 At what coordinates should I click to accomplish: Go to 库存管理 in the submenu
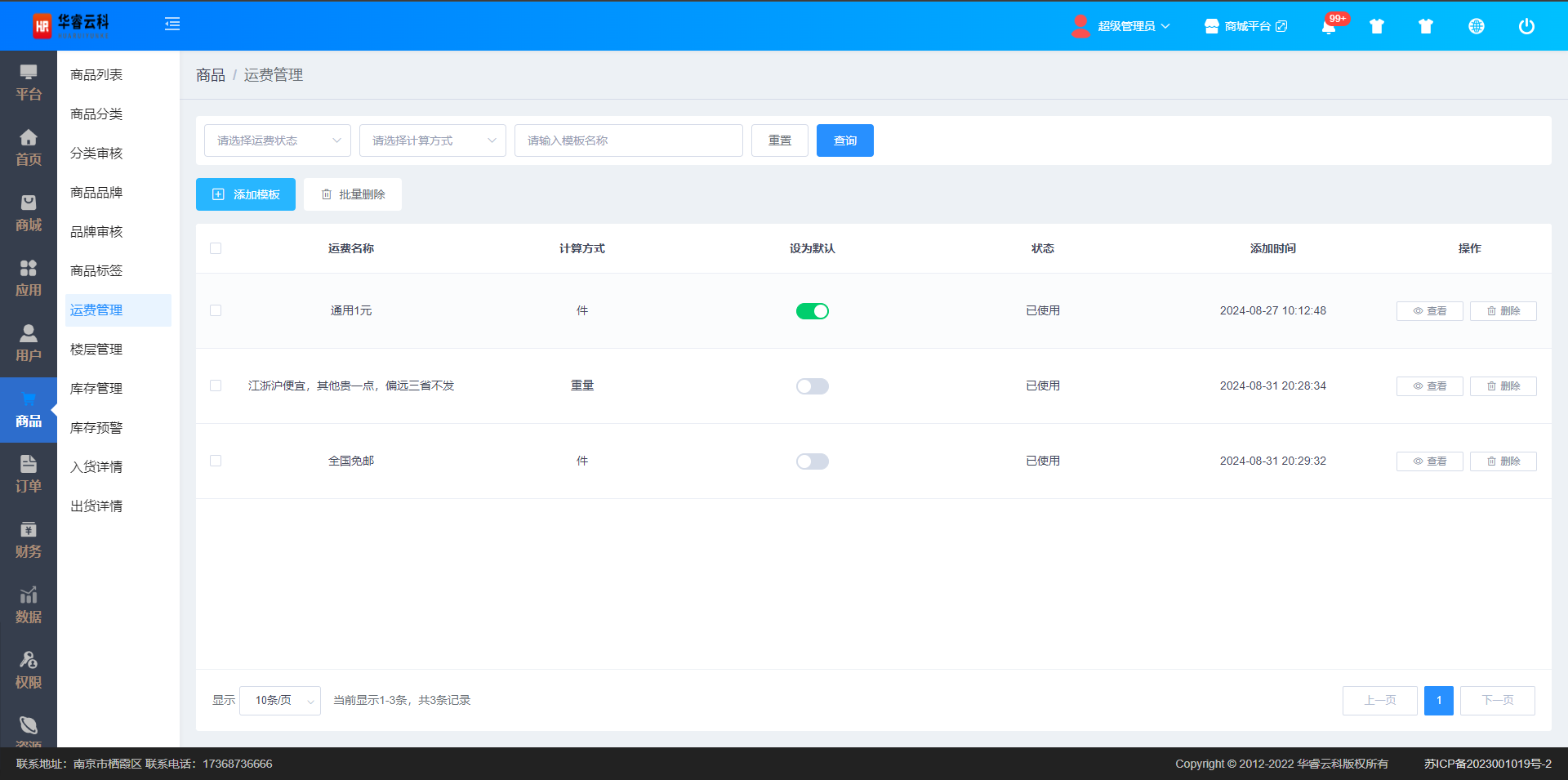(x=96, y=389)
